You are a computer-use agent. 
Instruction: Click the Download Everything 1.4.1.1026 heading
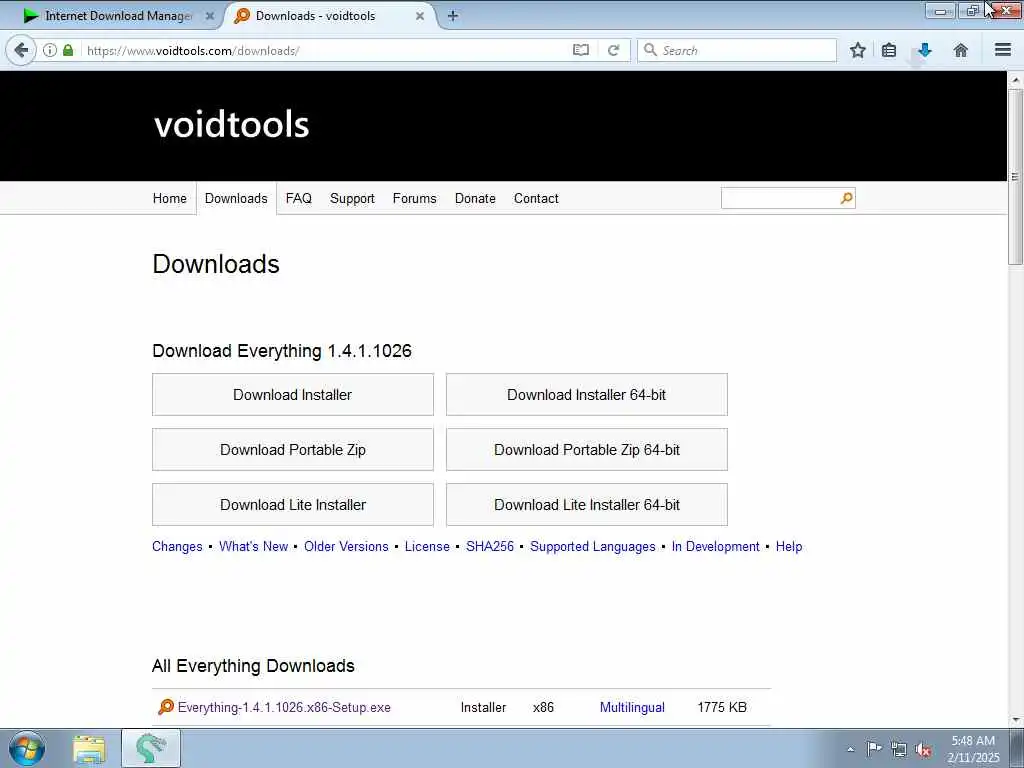(x=281, y=351)
